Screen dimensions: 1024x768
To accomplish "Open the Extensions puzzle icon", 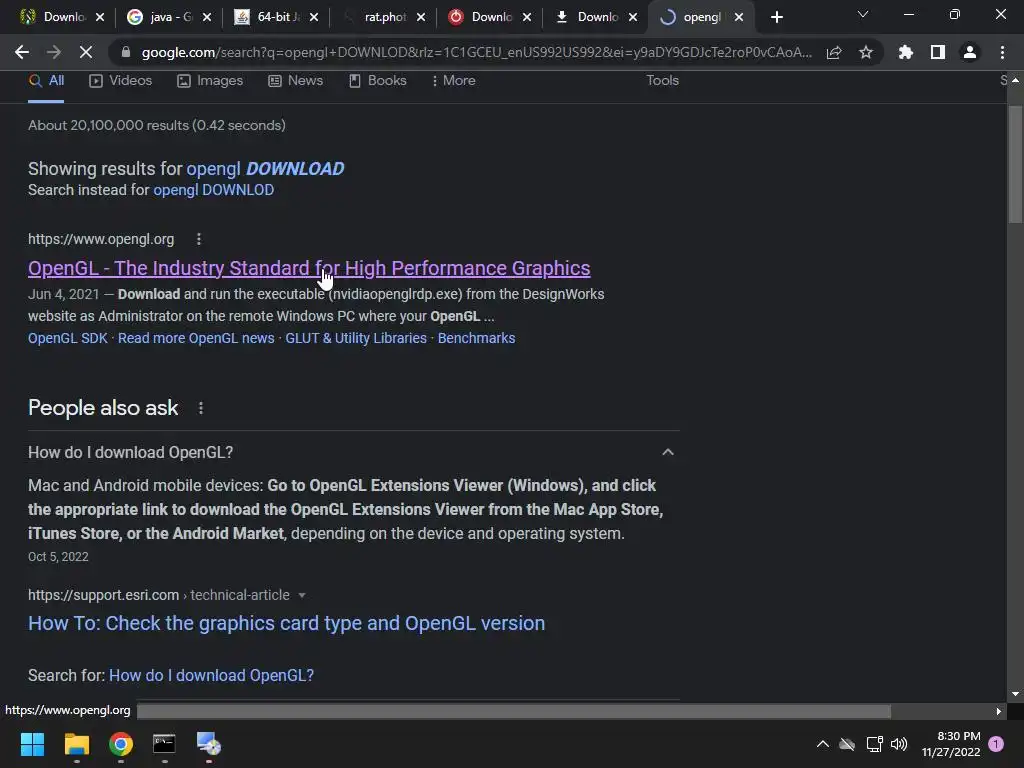I will pyautogui.click(x=906, y=52).
